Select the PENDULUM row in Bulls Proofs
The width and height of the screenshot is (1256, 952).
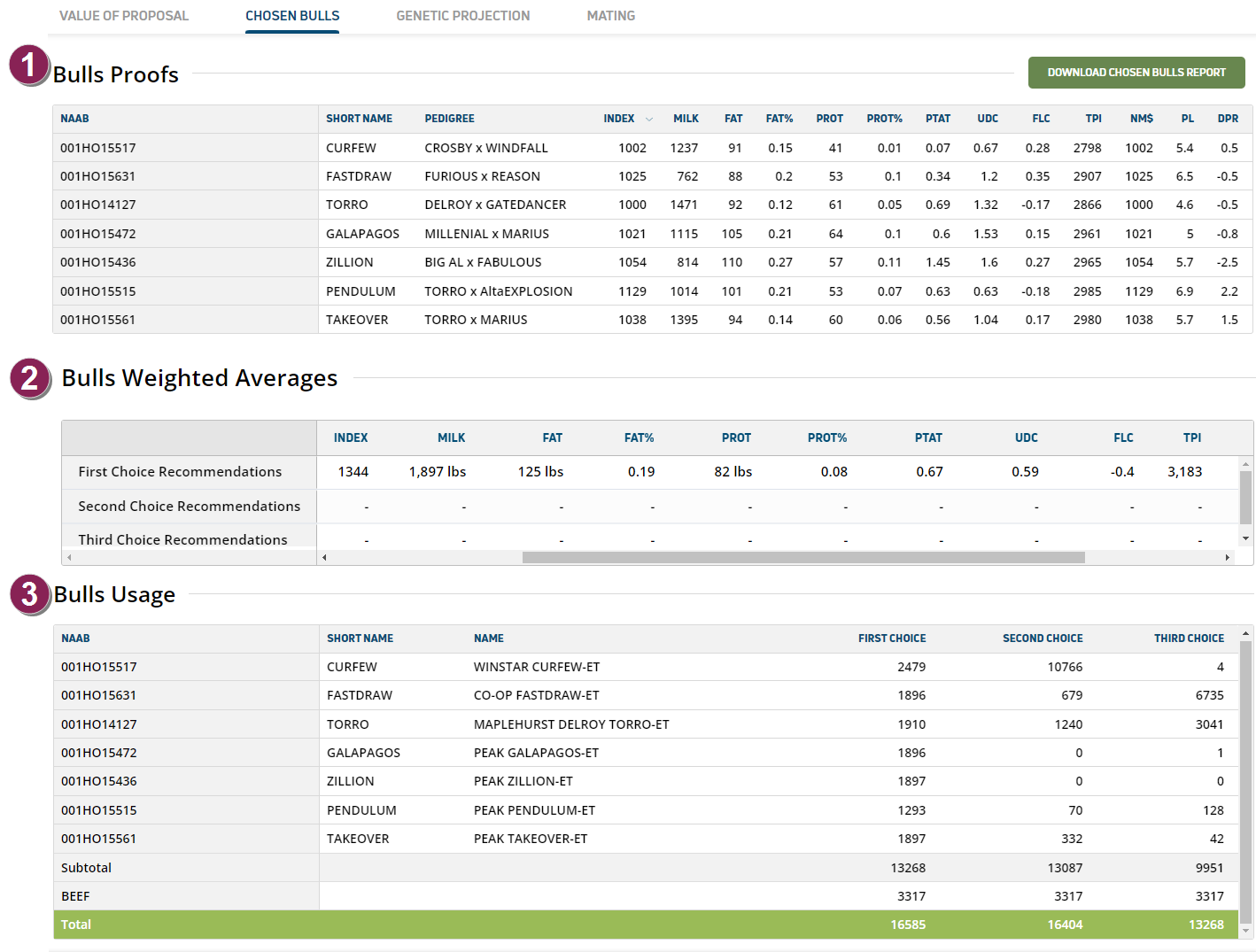pos(361,291)
